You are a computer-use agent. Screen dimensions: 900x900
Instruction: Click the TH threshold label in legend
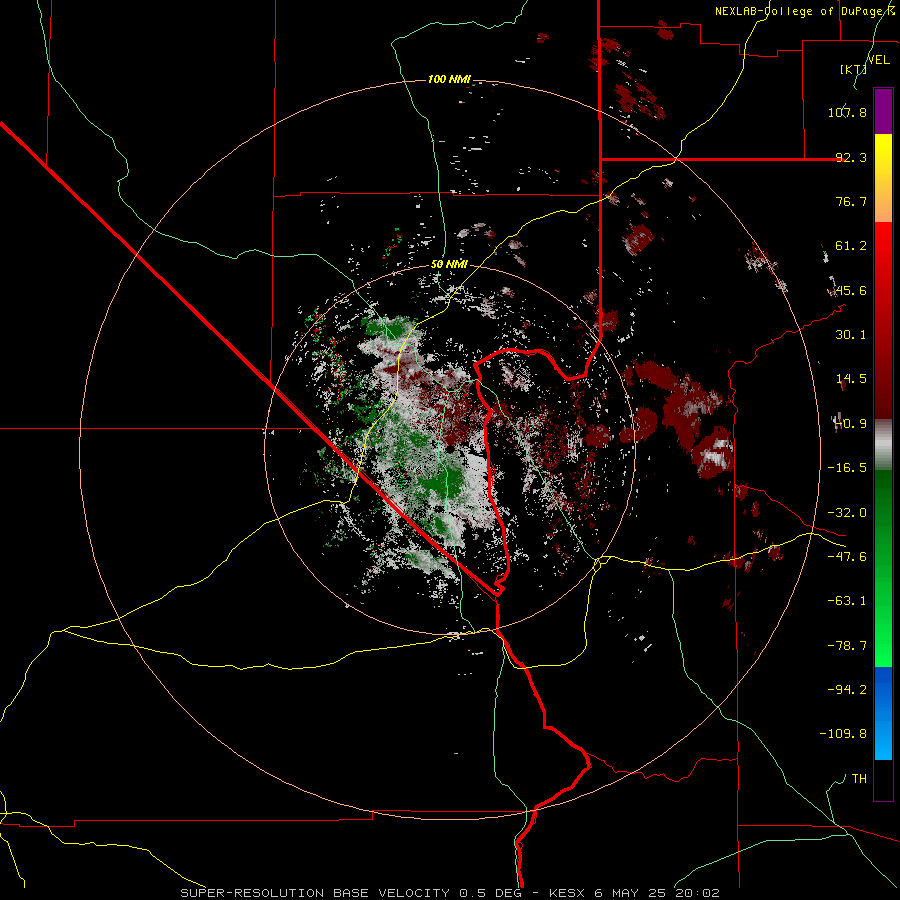(859, 778)
